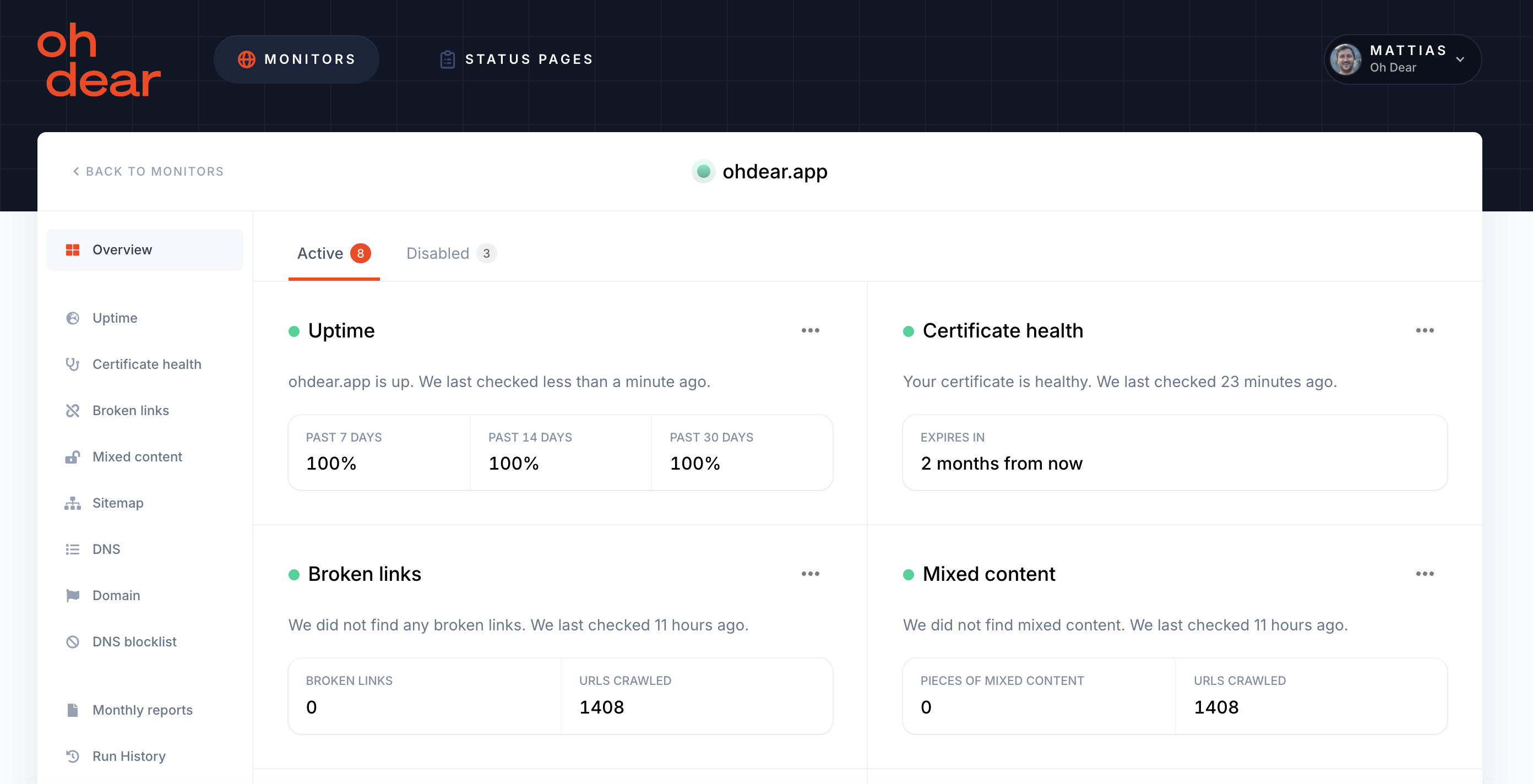Screen dimensions: 1533x784
Task: Click the Active count badge 8
Action: point(361,253)
